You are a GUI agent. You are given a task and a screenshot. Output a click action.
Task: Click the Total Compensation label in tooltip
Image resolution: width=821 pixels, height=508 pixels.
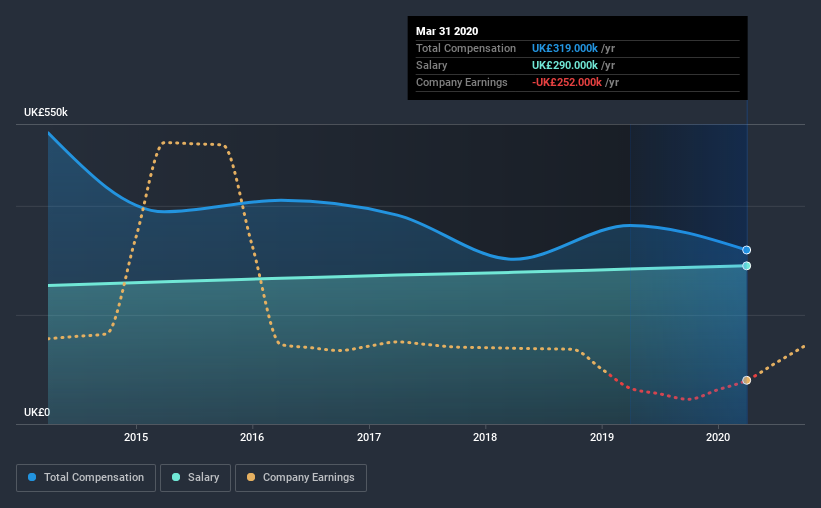466,48
